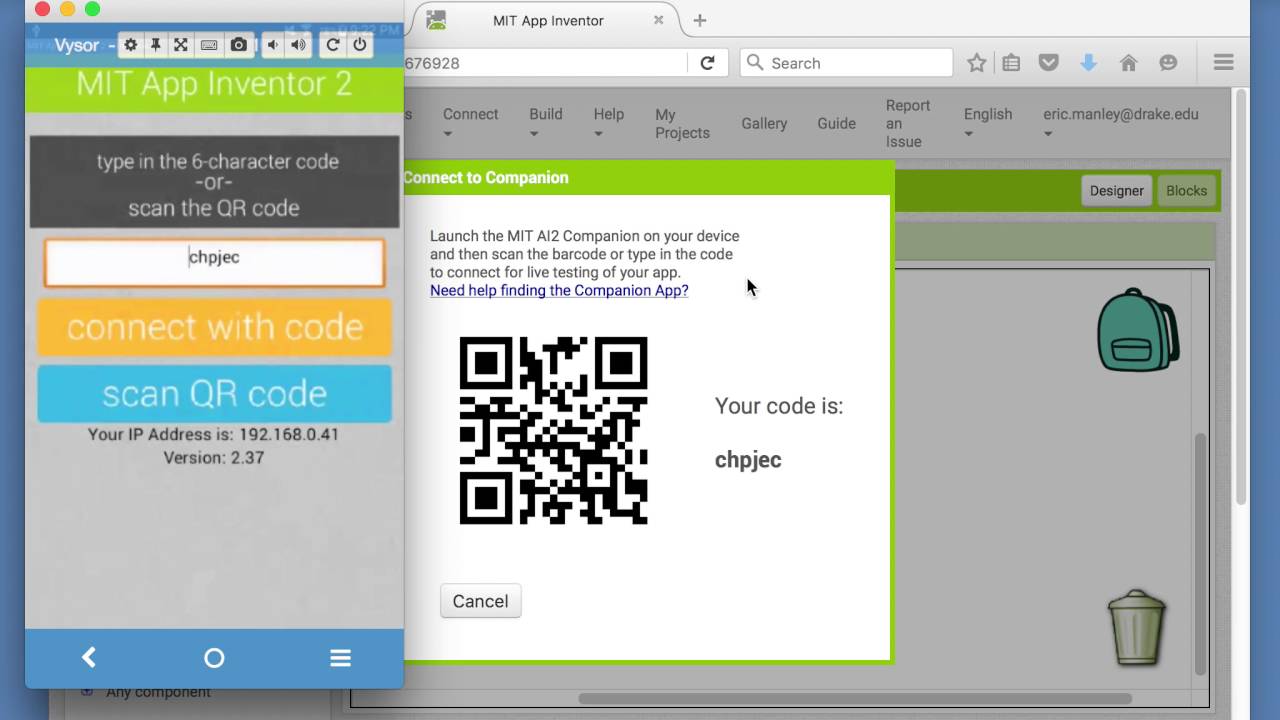1280x720 pixels.
Task: Open a new browser tab
Action: click(700, 20)
